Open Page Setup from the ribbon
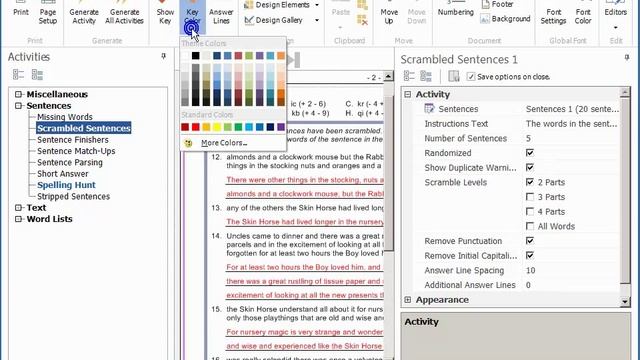The width and height of the screenshot is (640, 360). (48, 13)
